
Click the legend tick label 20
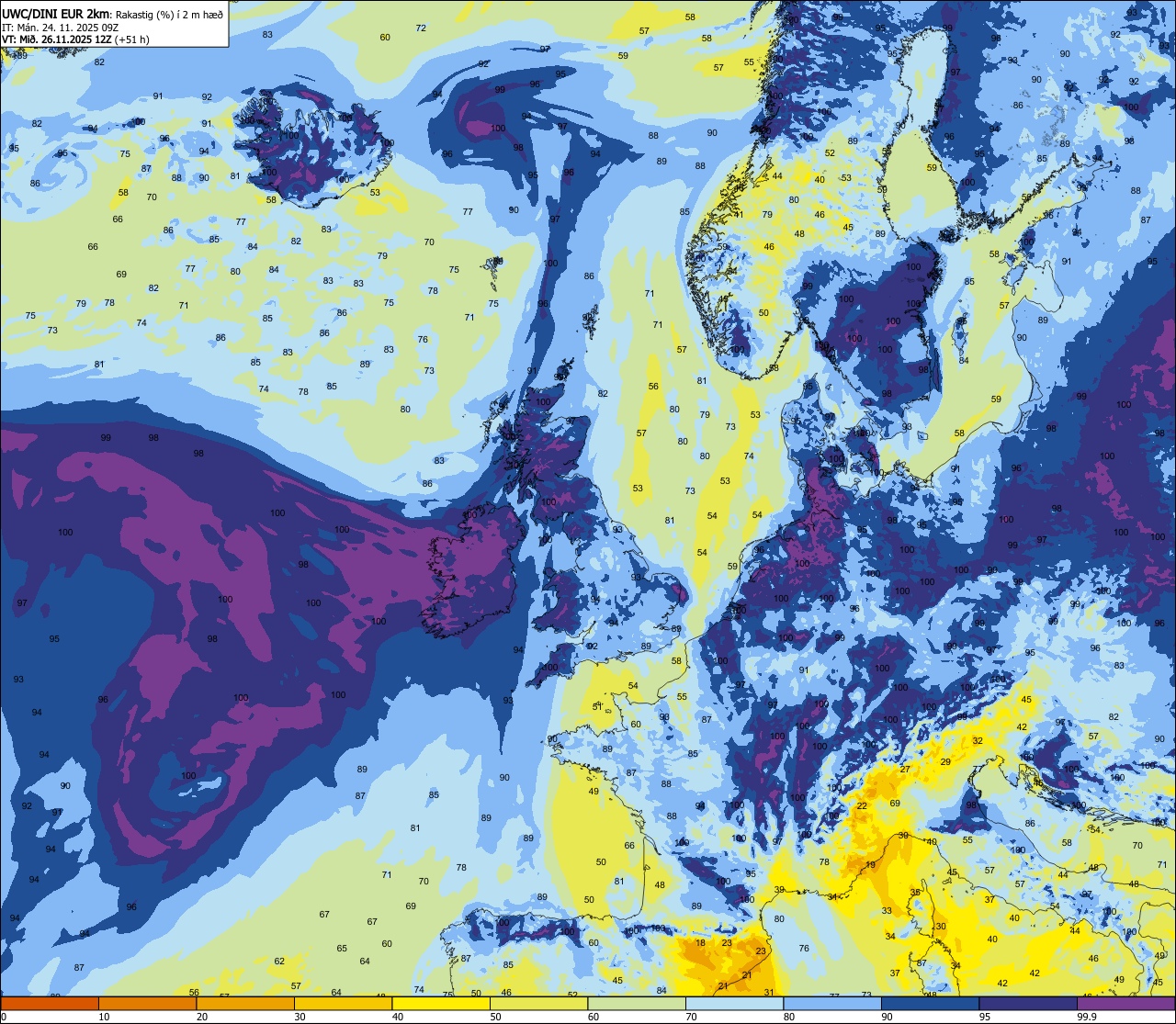click(202, 1017)
